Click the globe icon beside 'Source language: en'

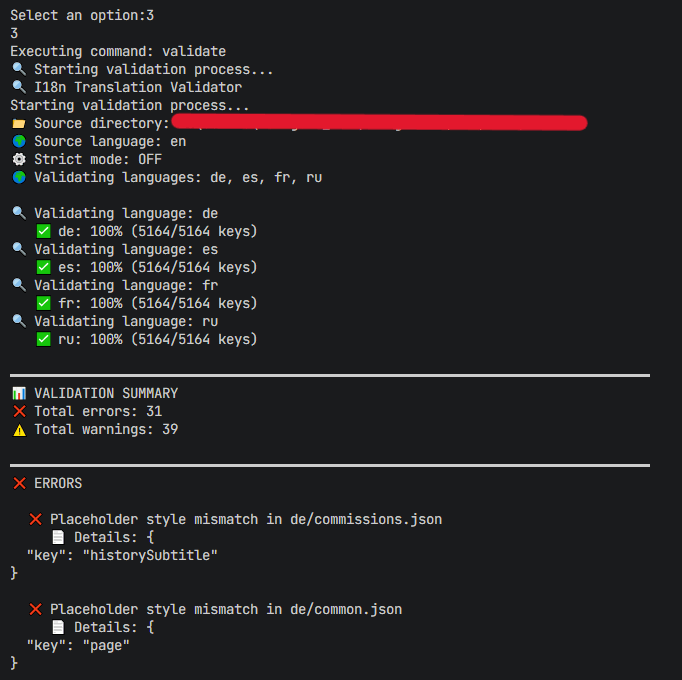pyautogui.click(x=19, y=141)
